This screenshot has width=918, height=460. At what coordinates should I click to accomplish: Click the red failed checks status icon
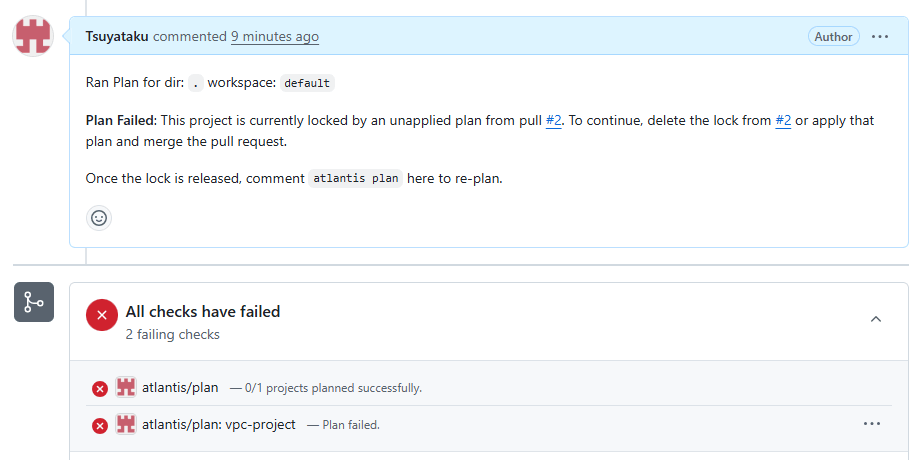coord(102,314)
